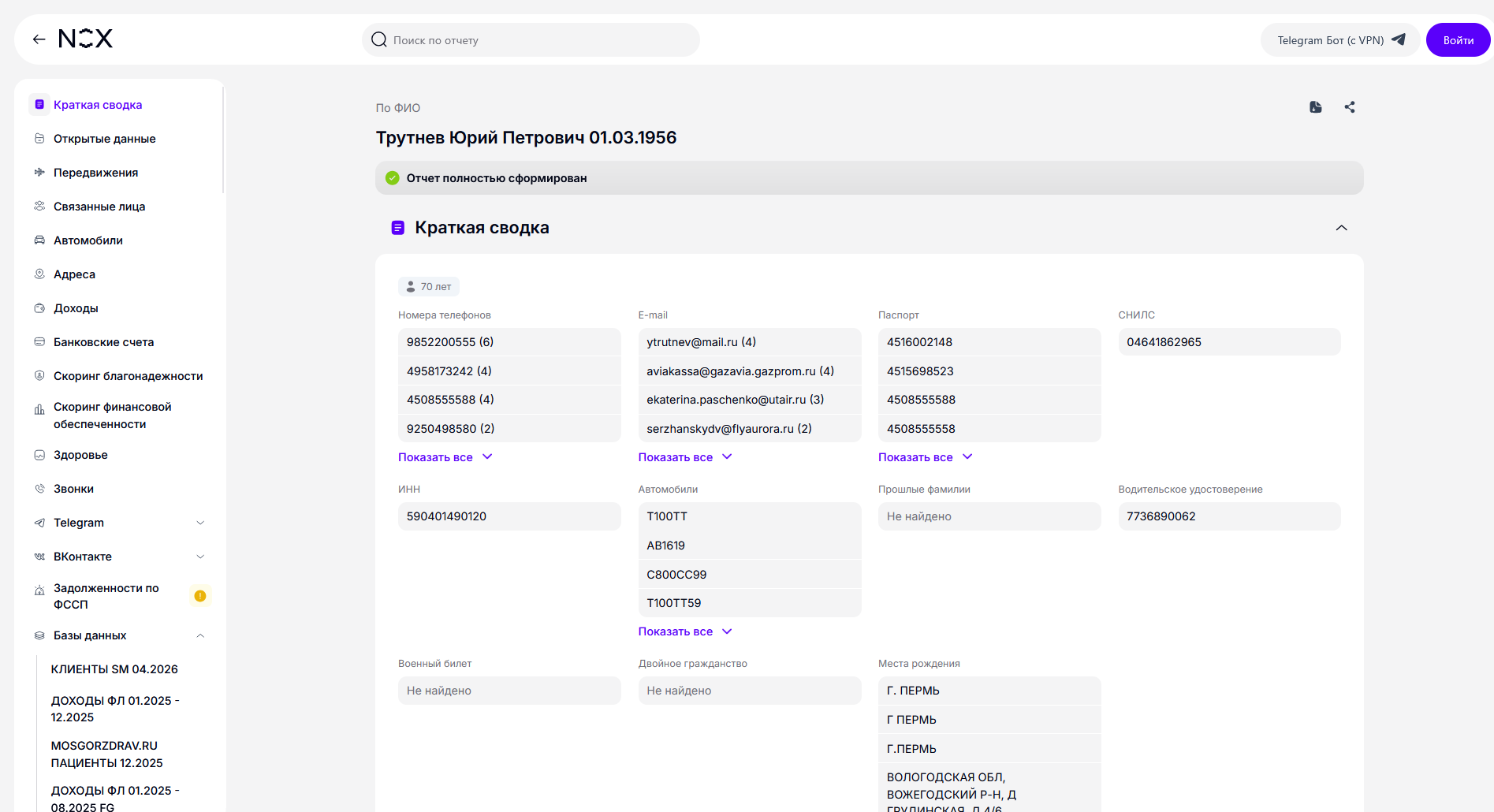Click the Адреса location icon in the sidebar
The width and height of the screenshot is (1494, 812).
click(x=39, y=274)
